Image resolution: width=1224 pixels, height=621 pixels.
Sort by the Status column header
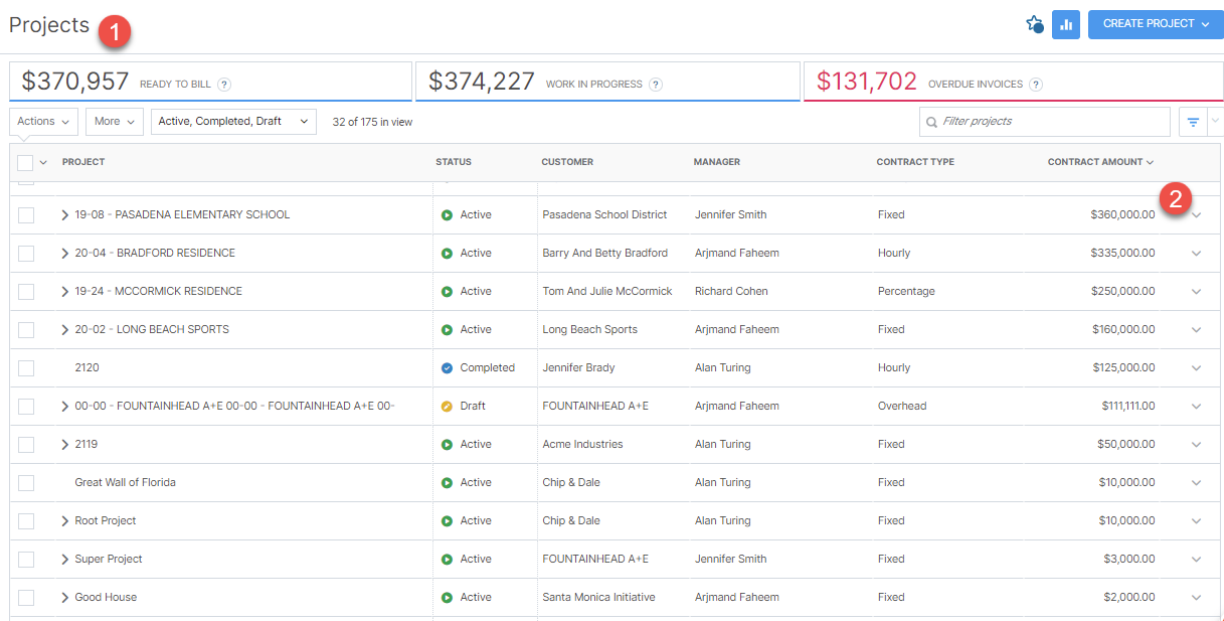coord(453,162)
